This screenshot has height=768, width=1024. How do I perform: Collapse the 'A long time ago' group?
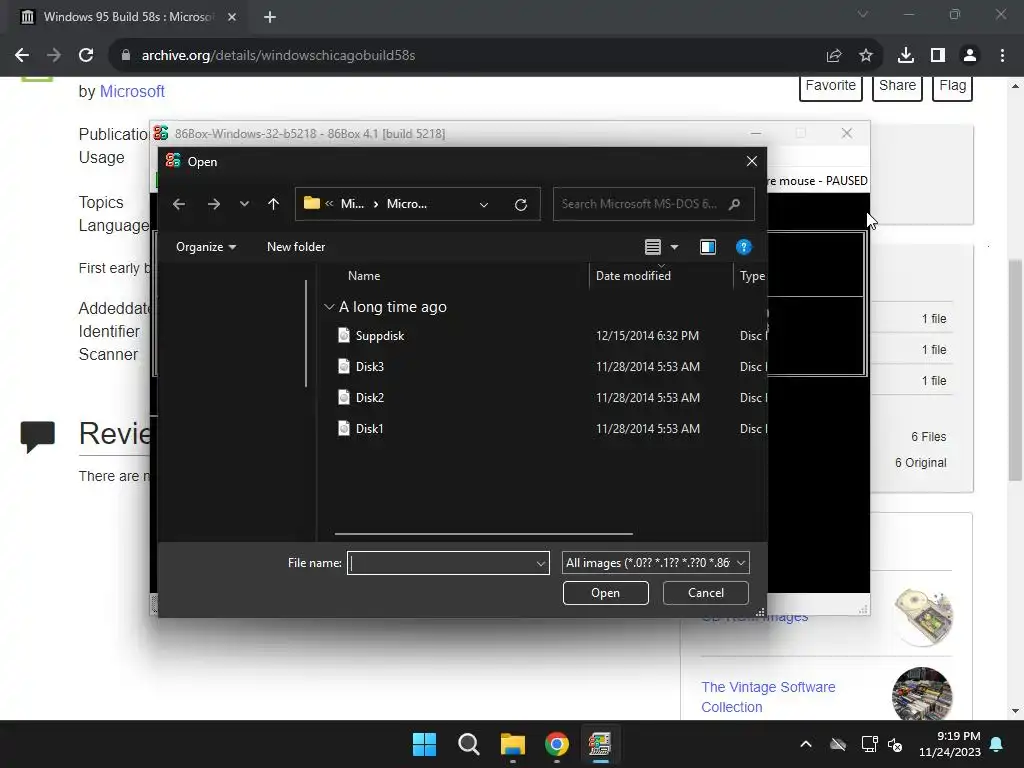coord(329,307)
